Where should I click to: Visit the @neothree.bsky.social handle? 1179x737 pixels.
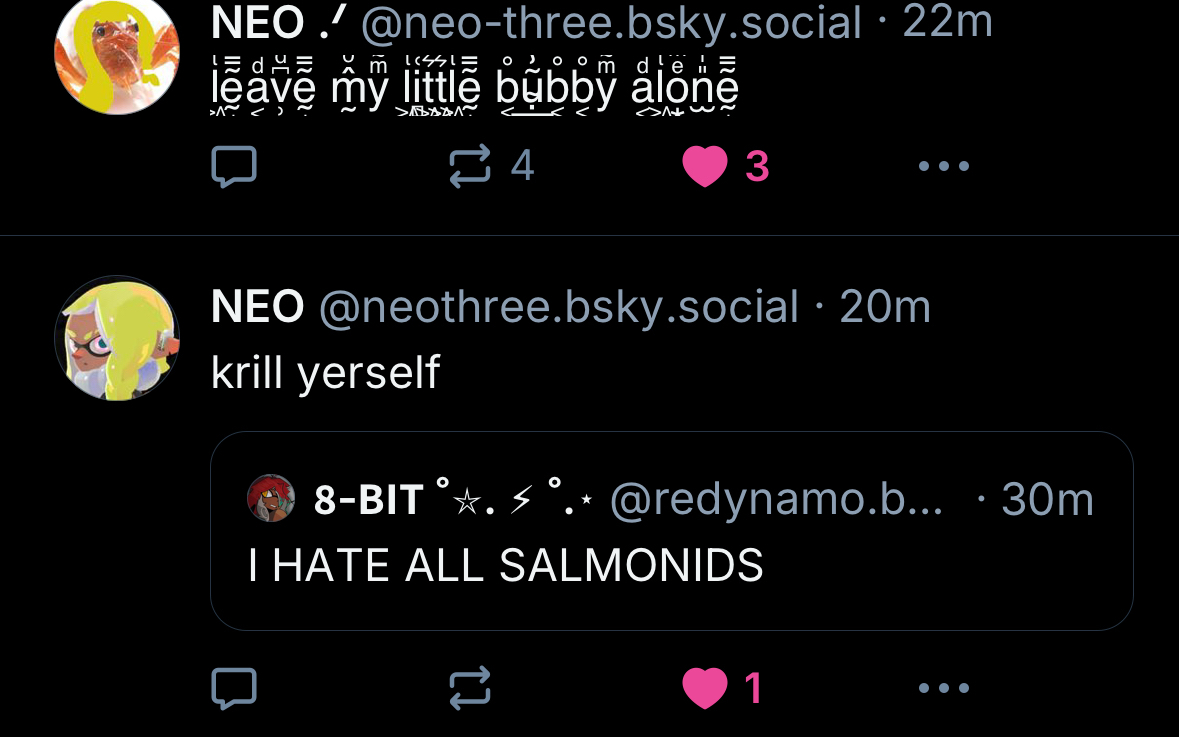558,307
